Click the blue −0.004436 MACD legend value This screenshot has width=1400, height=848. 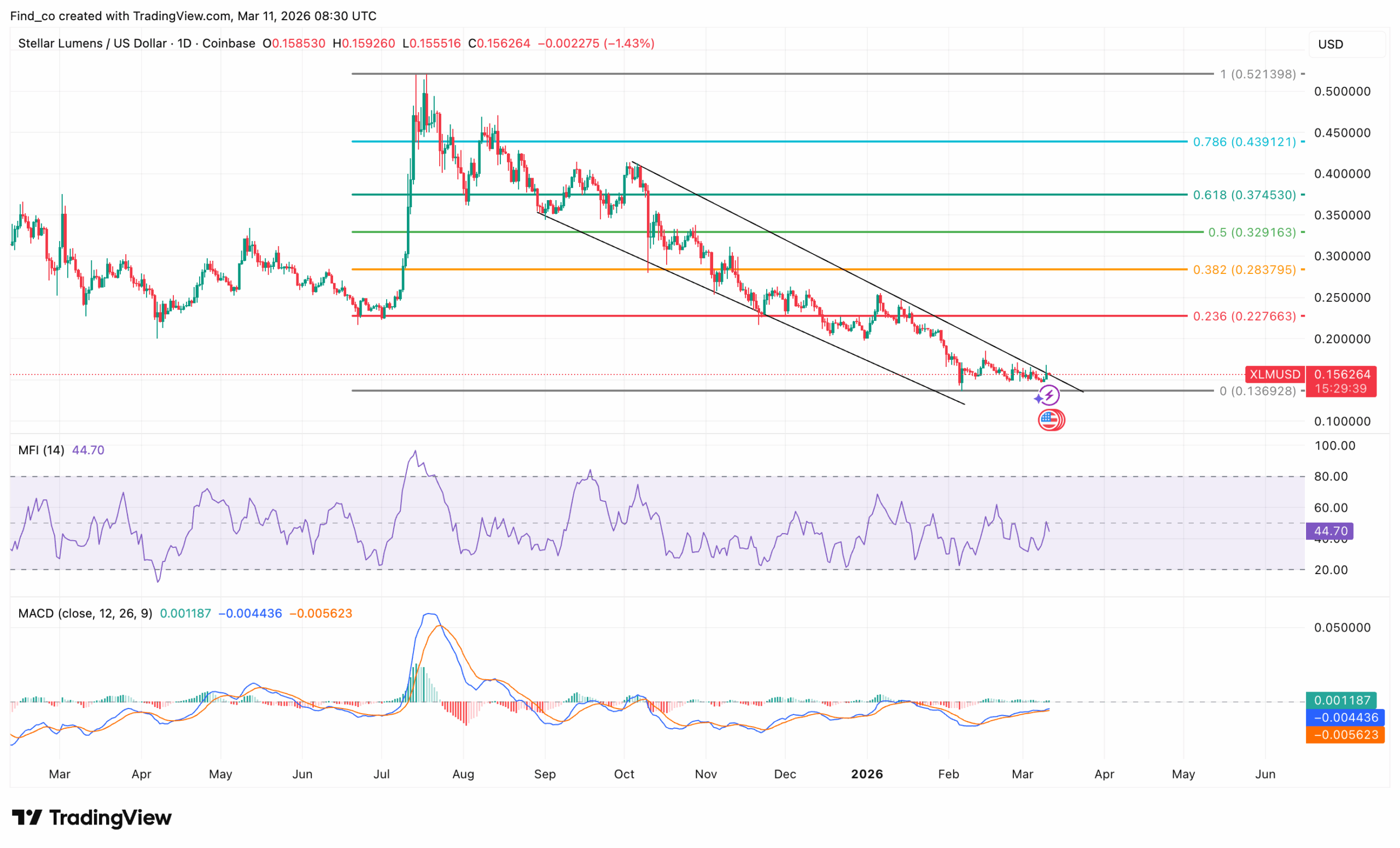[x=250, y=613]
